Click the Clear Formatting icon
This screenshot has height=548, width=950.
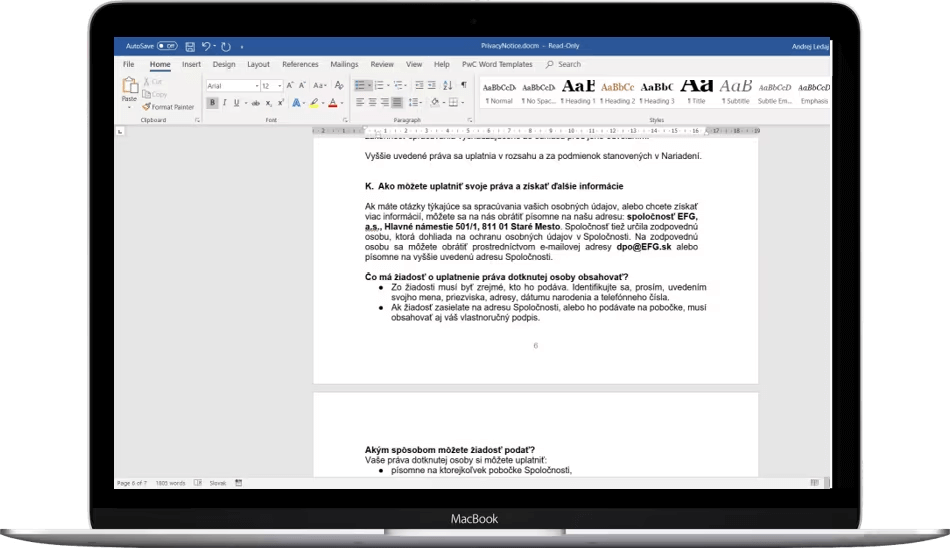coord(339,86)
